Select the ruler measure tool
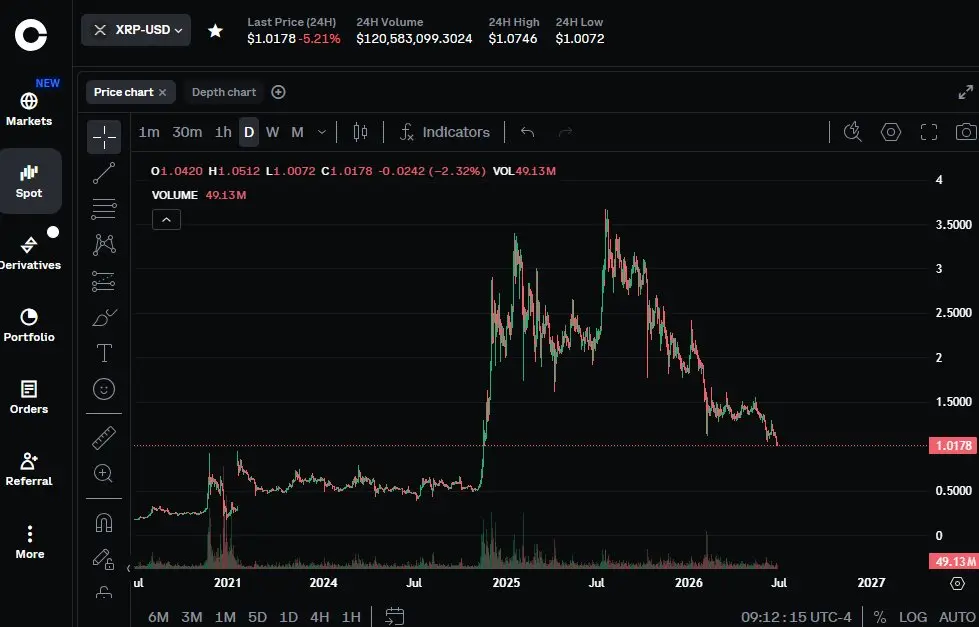Screen dimensions: 979x627 coord(104,438)
